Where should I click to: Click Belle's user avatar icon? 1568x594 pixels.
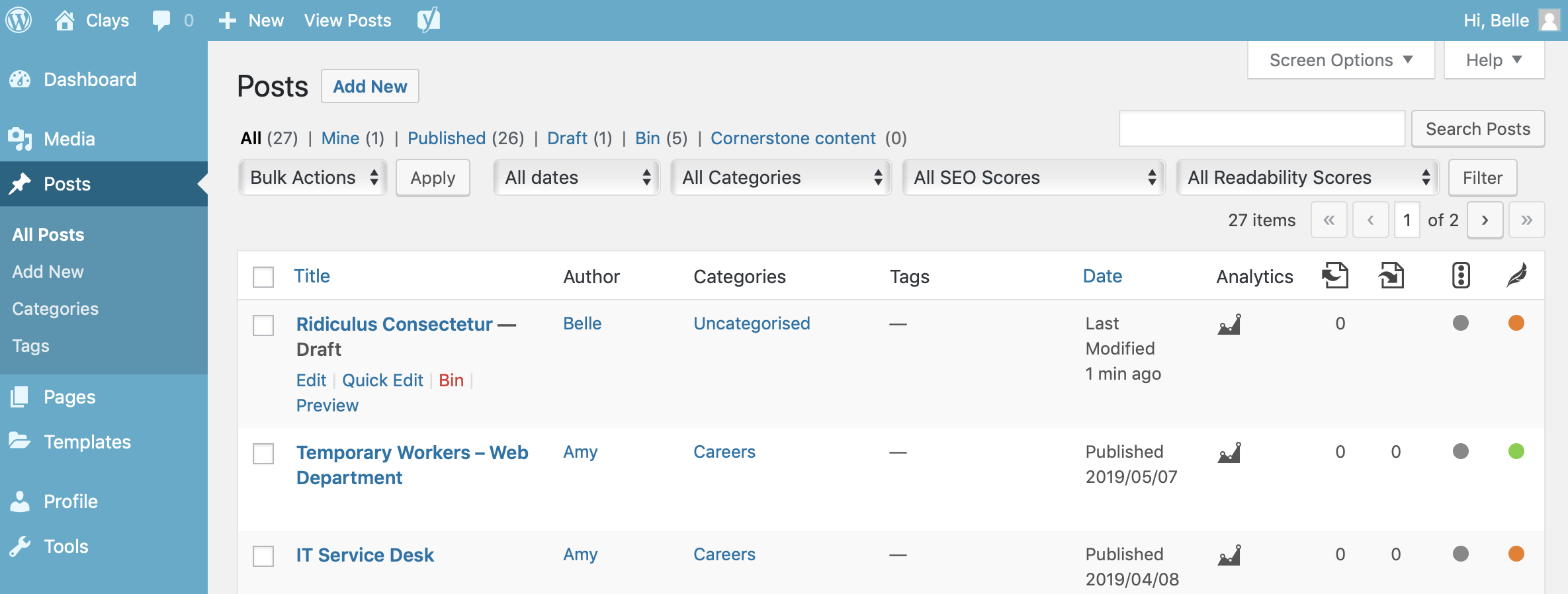coord(1549,20)
